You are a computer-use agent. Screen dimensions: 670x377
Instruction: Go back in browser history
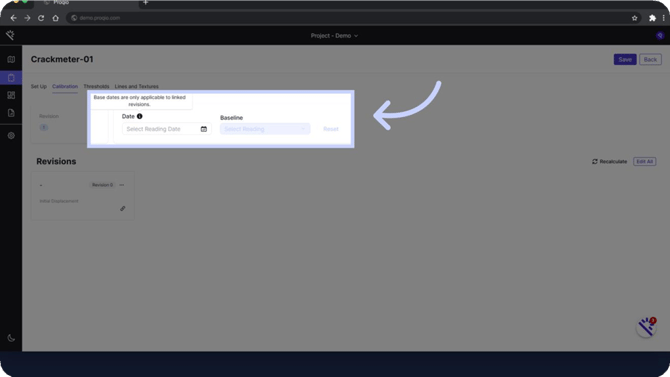tap(13, 18)
